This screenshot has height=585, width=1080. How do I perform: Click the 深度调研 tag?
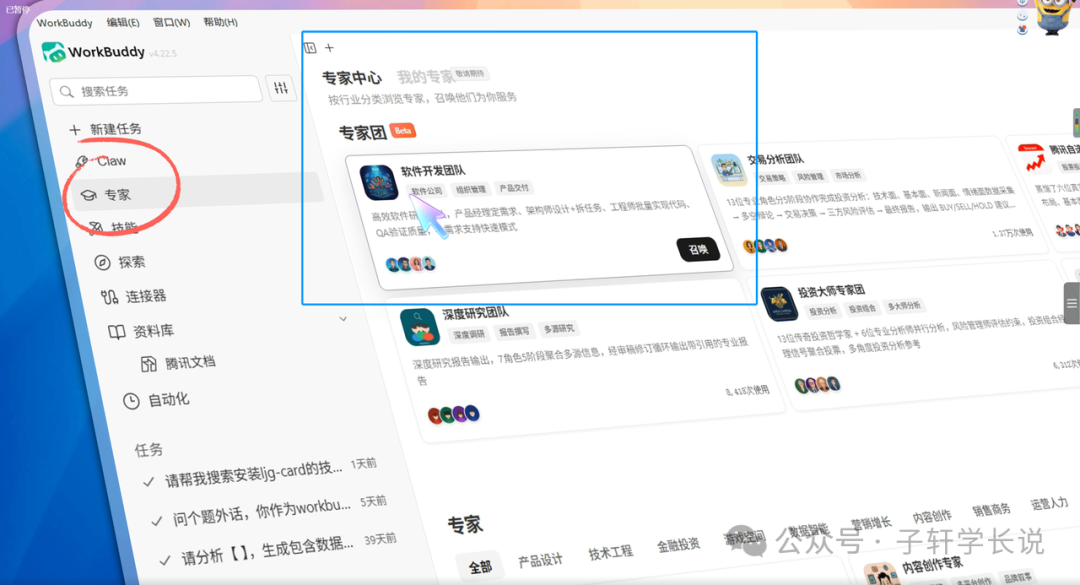click(x=469, y=334)
